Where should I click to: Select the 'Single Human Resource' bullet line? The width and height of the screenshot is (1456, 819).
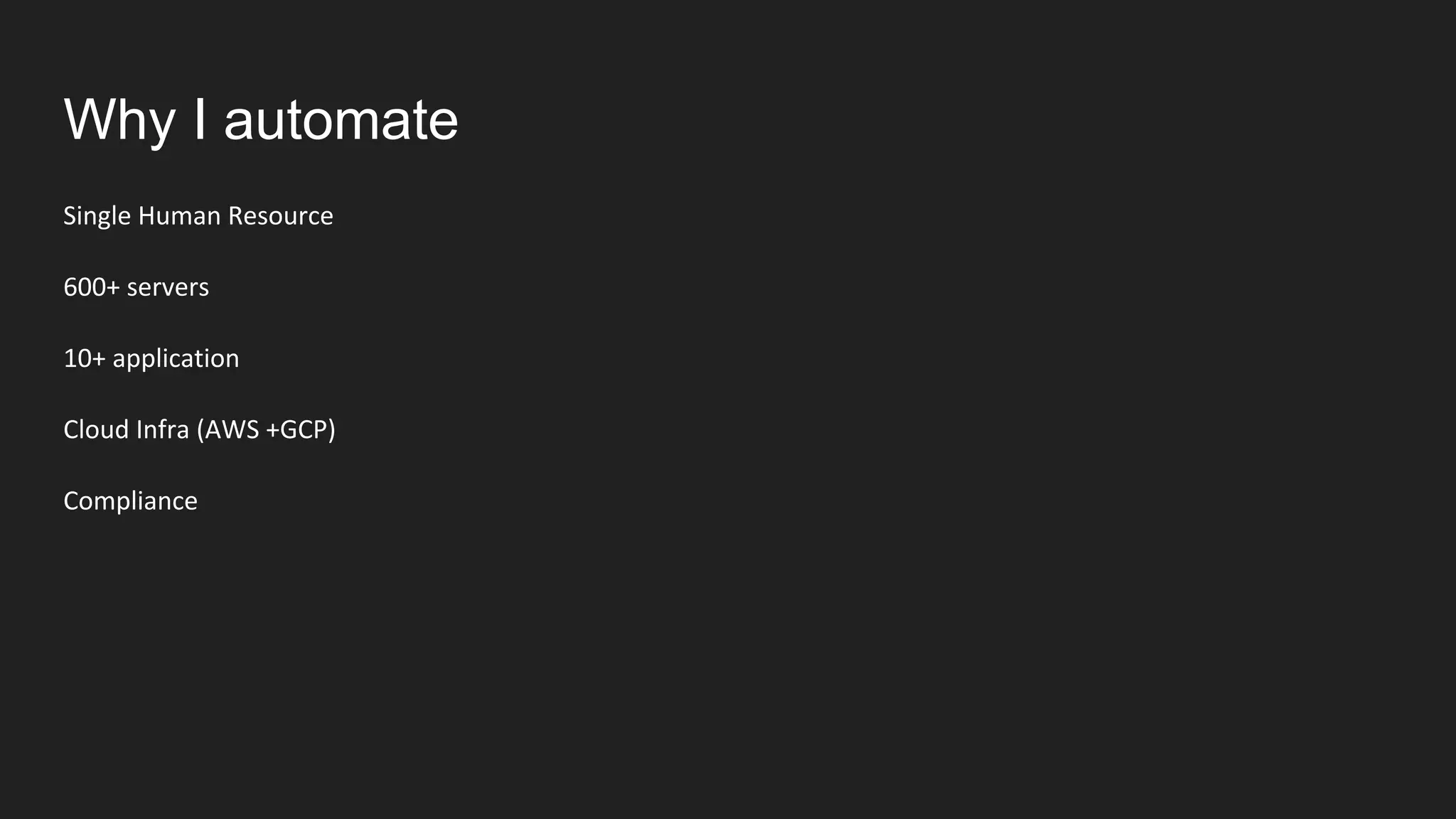coord(198,216)
